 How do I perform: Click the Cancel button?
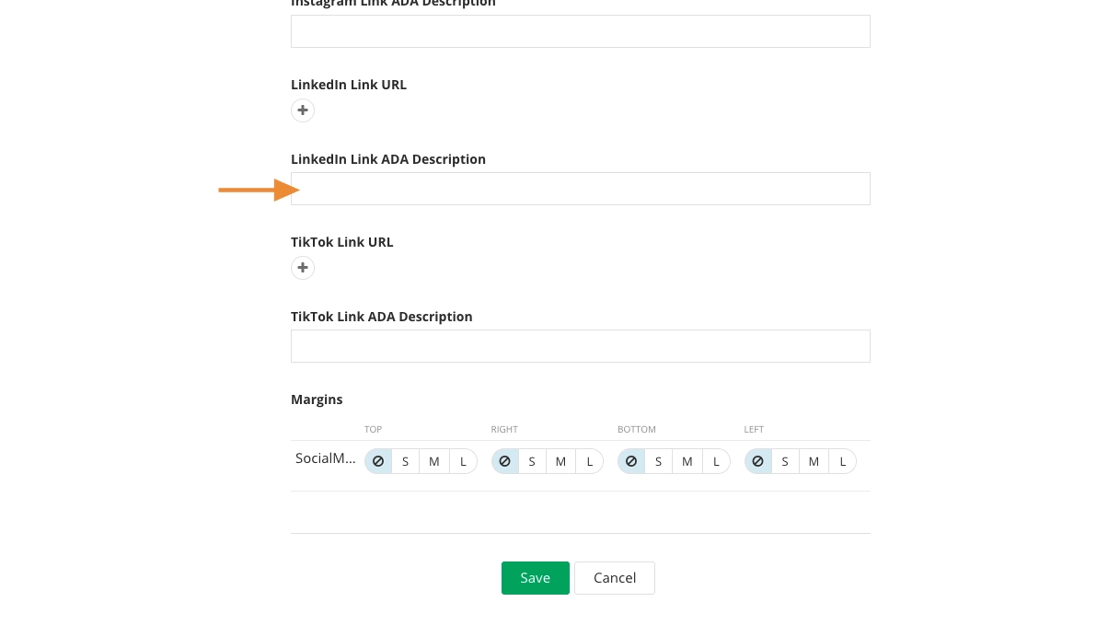614,578
